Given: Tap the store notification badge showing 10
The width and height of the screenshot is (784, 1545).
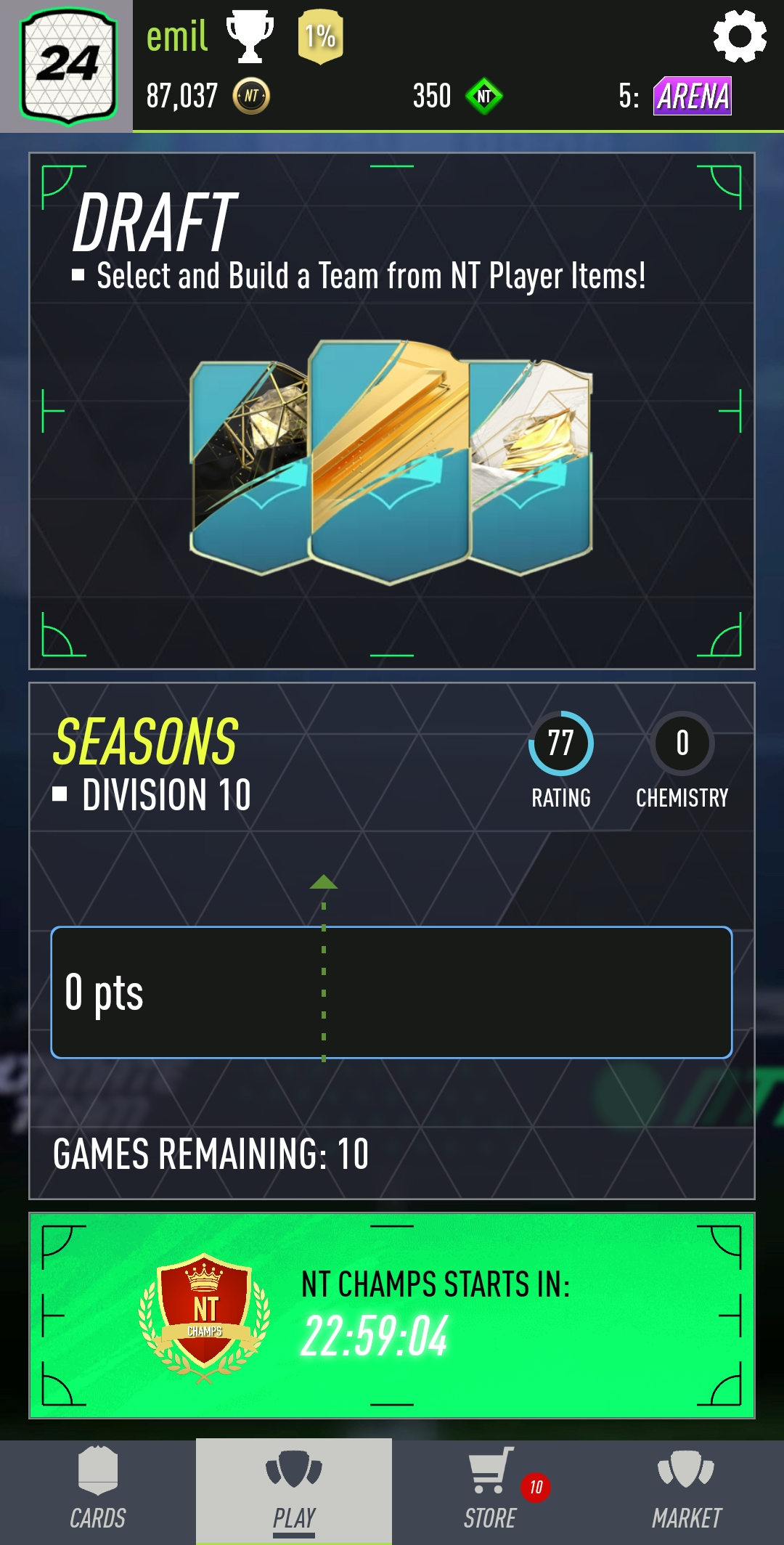Looking at the screenshot, I should pyautogui.click(x=536, y=1487).
